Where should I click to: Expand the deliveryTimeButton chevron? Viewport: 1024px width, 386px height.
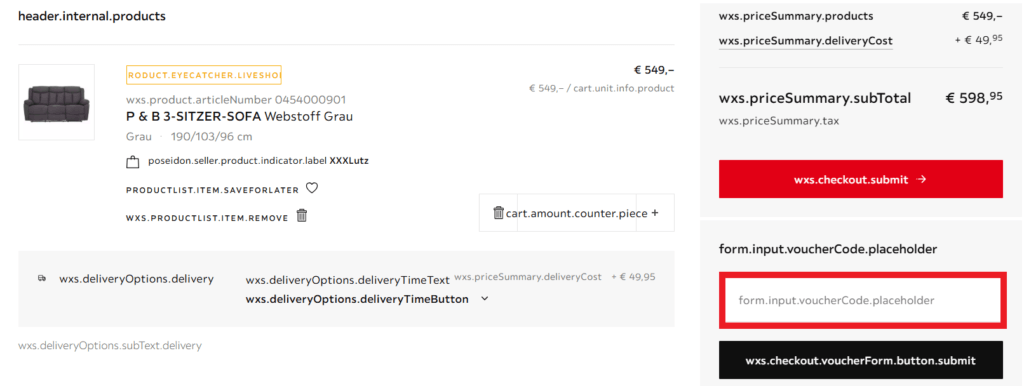[484, 299]
